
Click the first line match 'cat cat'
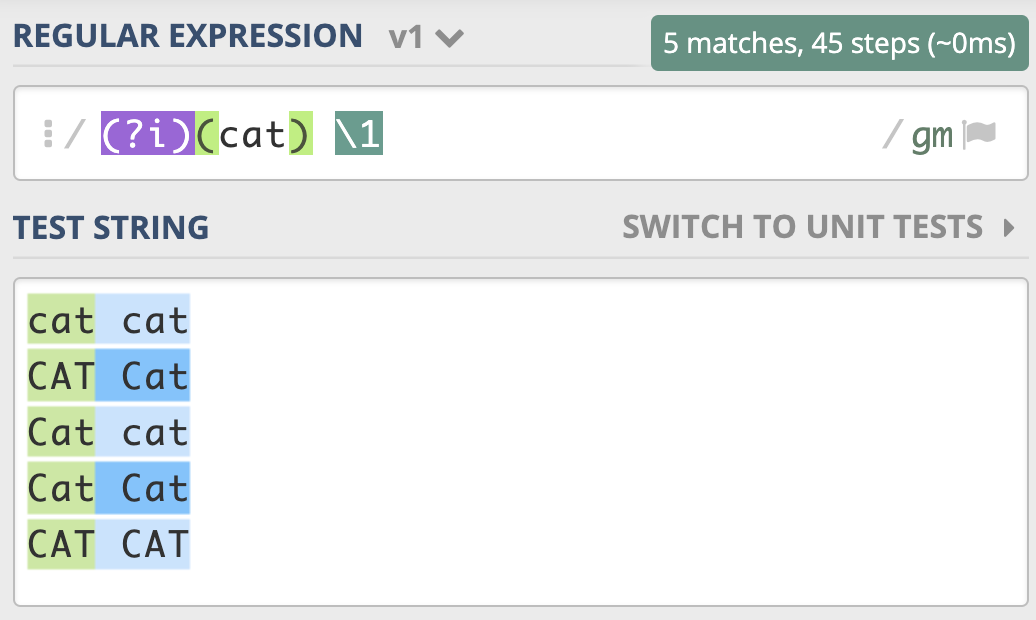pos(108,319)
